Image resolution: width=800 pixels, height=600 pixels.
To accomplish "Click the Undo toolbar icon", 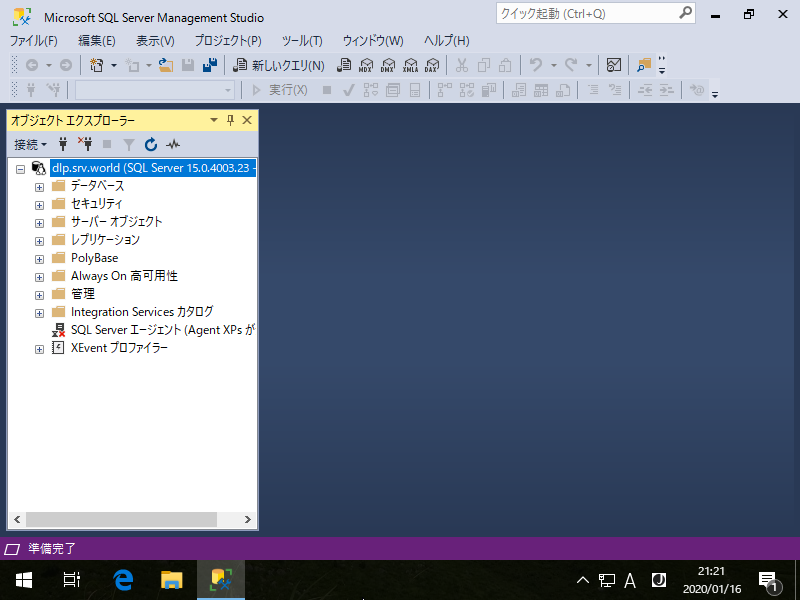I will tap(536, 65).
